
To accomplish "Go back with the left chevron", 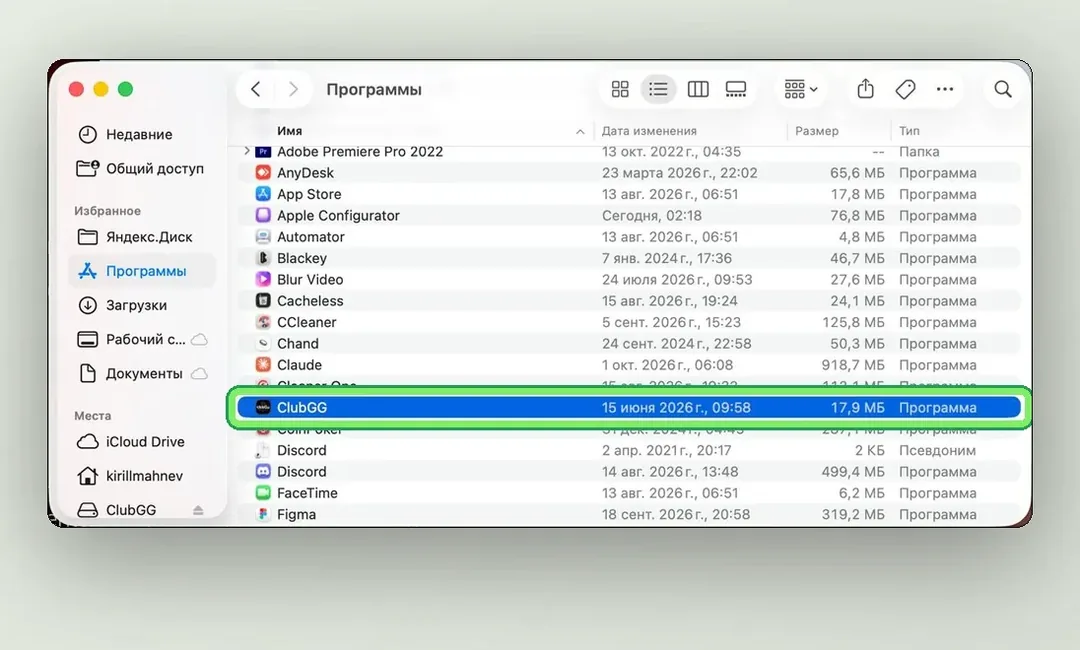I will [x=256, y=90].
